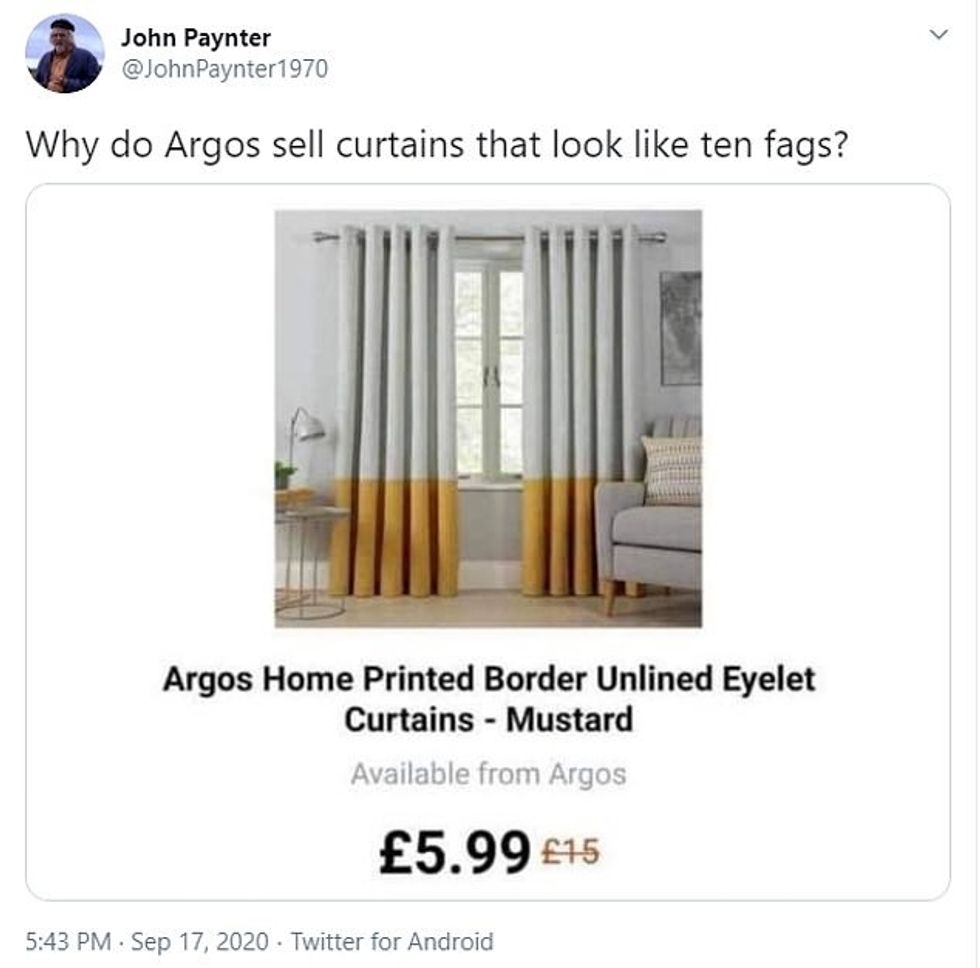Click the window between the curtains
This screenshot has height=968, width=980.
[489, 369]
